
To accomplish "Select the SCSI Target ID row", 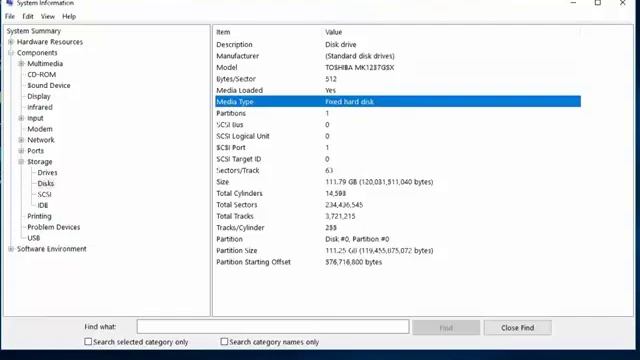I will (x=398, y=159).
